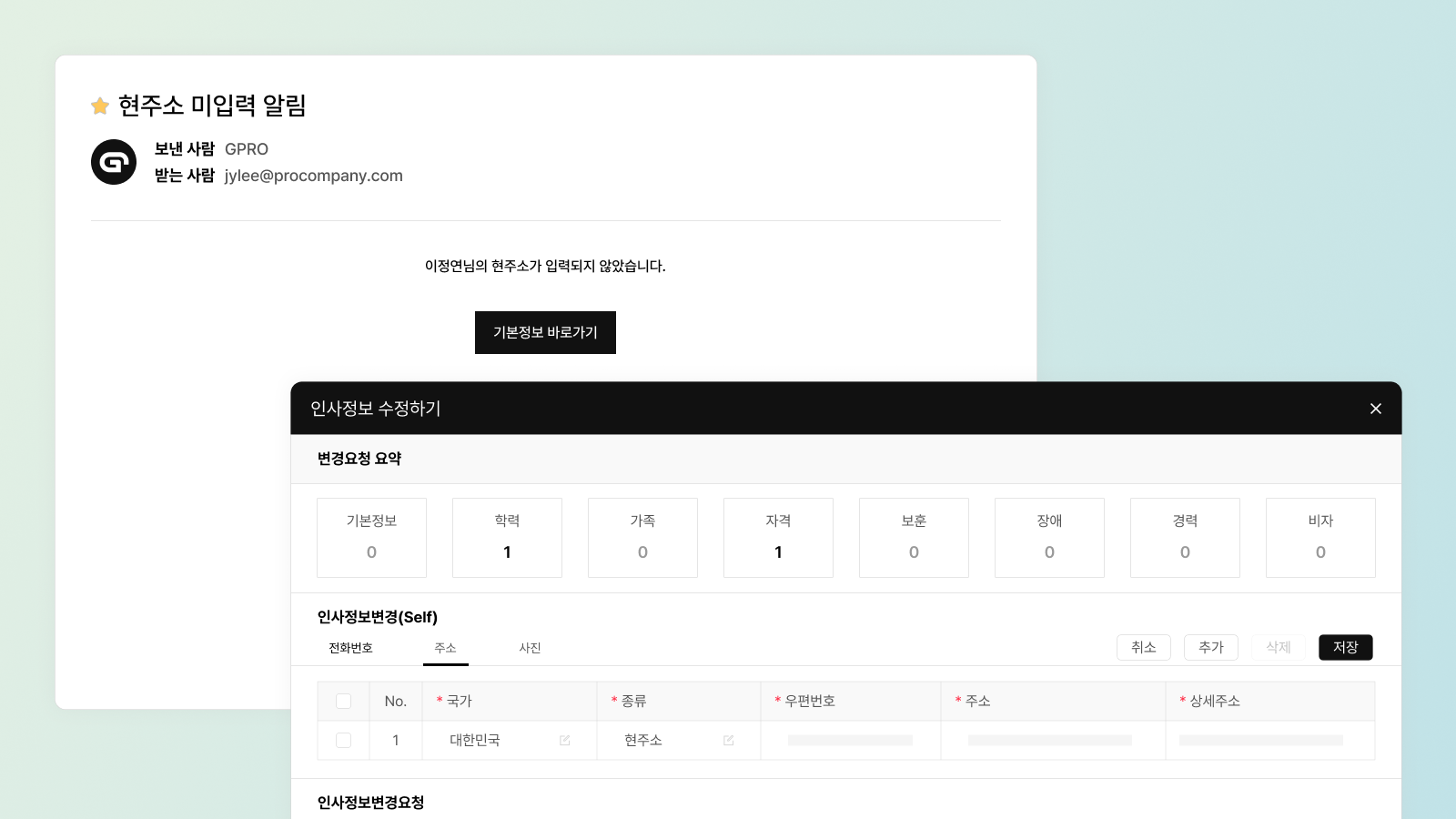Open the 자격 summary card
This screenshot has width=1456, height=819.
pos(778,538)
